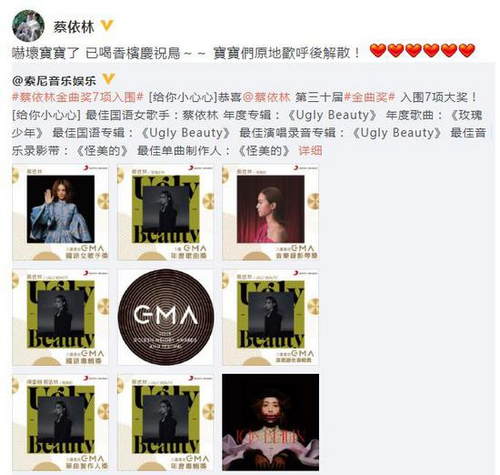This screenshot has width=500, height=475.
Task: View the 國語專輯獎 Ugly Beauty thumbnail
Action: pos(60,317)
